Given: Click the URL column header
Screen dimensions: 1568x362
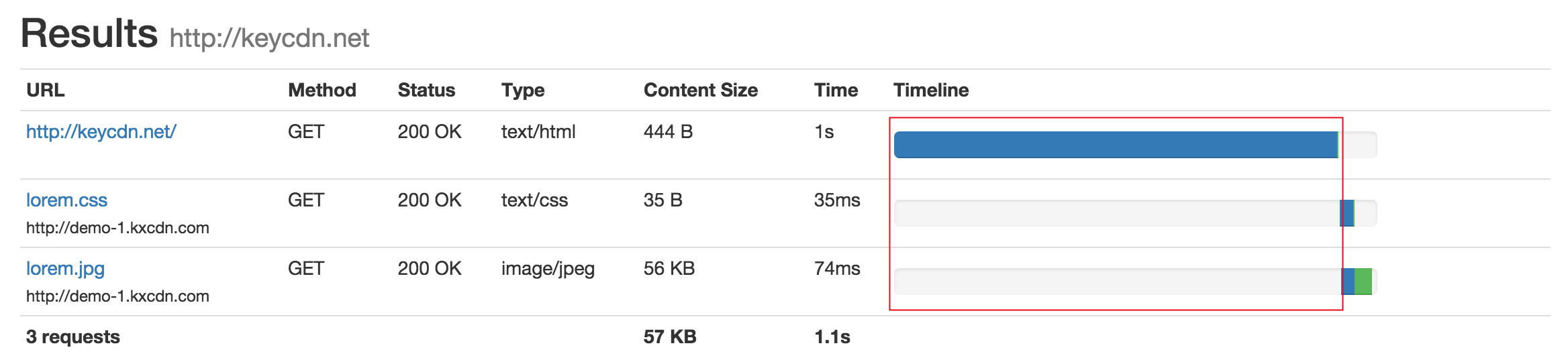Looking at the screenshot, I should 46,90.
